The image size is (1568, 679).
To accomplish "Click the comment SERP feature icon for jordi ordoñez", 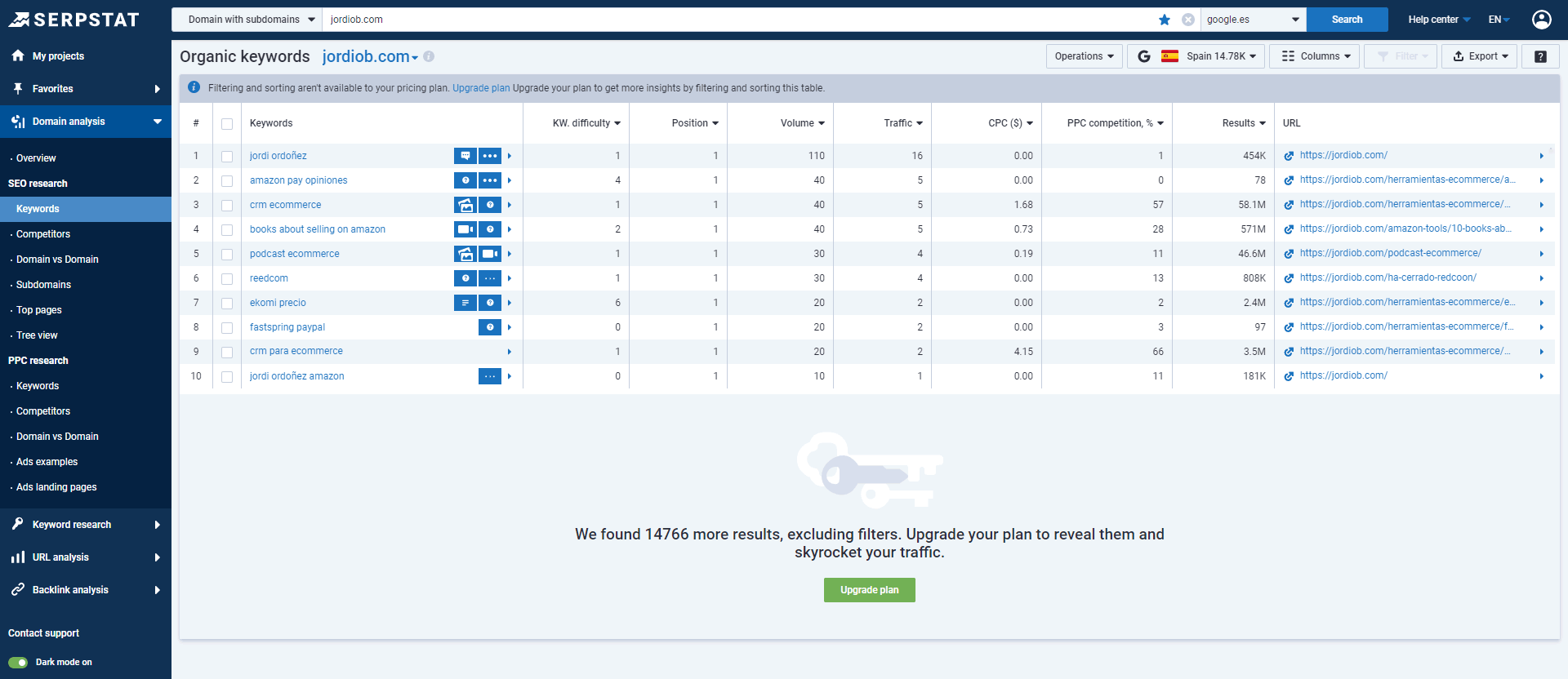I will click(x=465, y=156).
